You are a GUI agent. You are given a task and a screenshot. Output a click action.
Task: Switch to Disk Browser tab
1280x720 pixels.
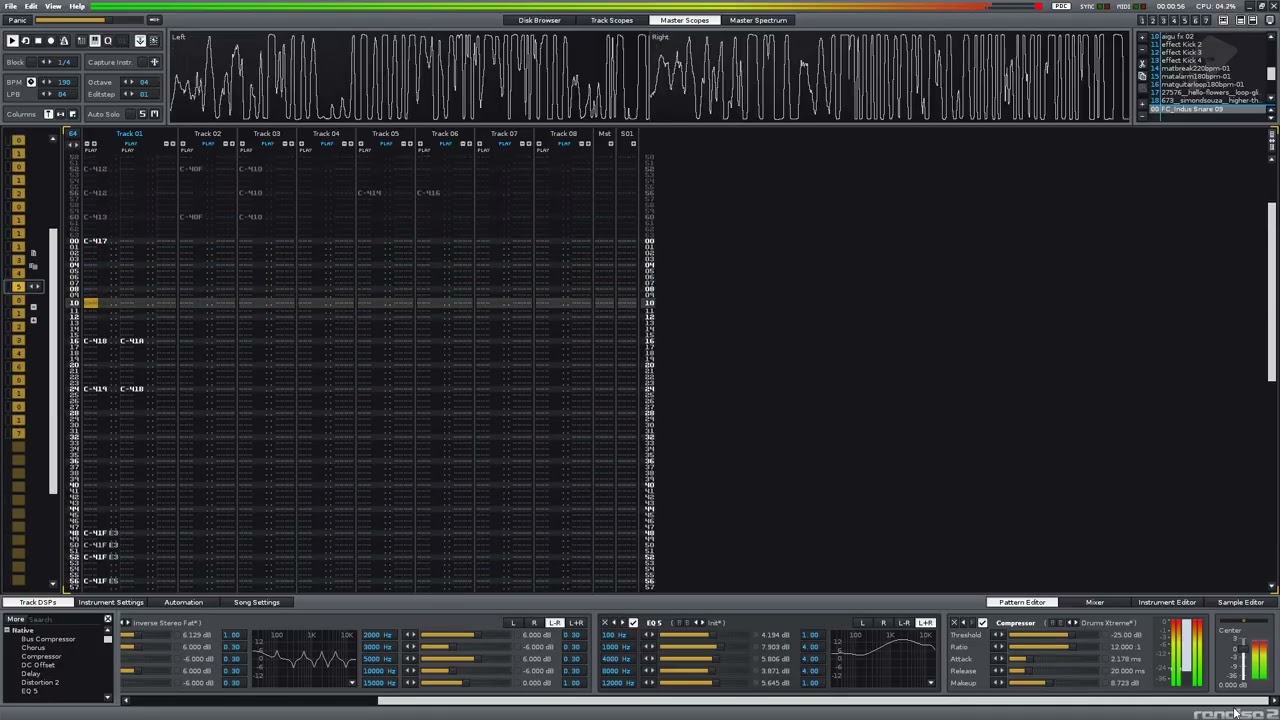(539, 20)
